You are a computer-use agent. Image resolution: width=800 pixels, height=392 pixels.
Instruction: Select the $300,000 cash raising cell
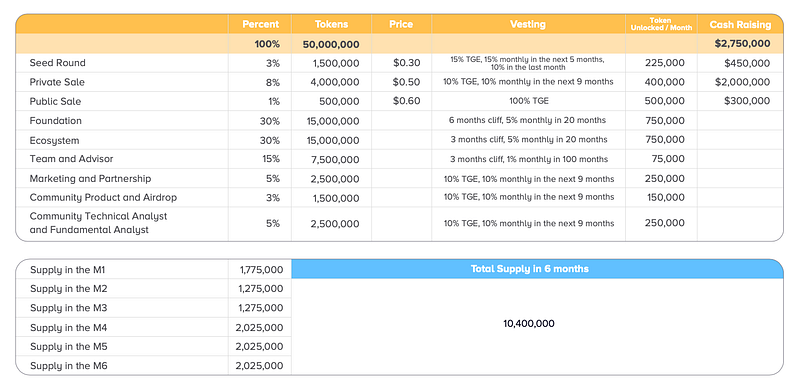(747, 101)
